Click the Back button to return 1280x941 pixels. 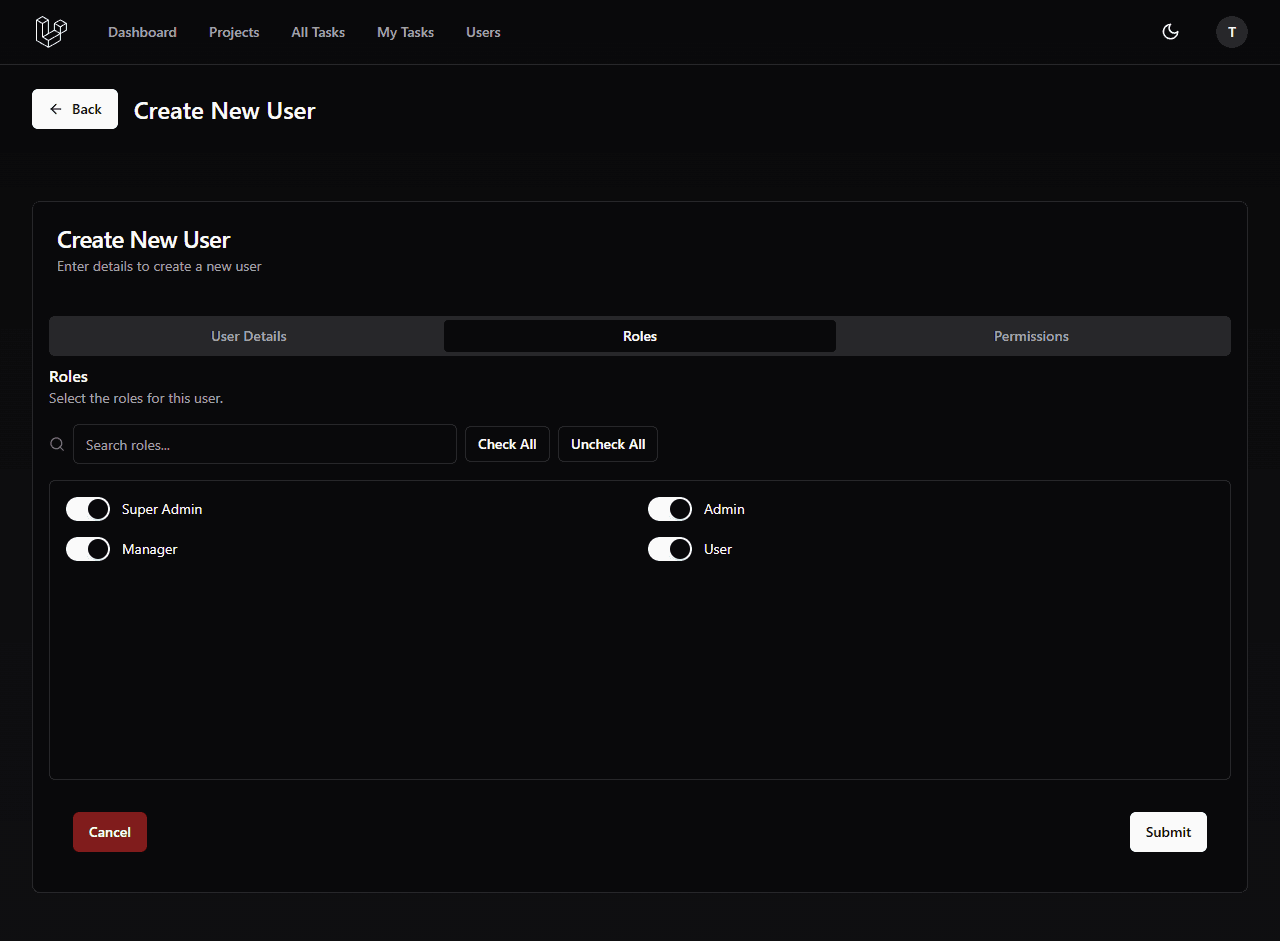pyautogui.click(x=74, y=108)
